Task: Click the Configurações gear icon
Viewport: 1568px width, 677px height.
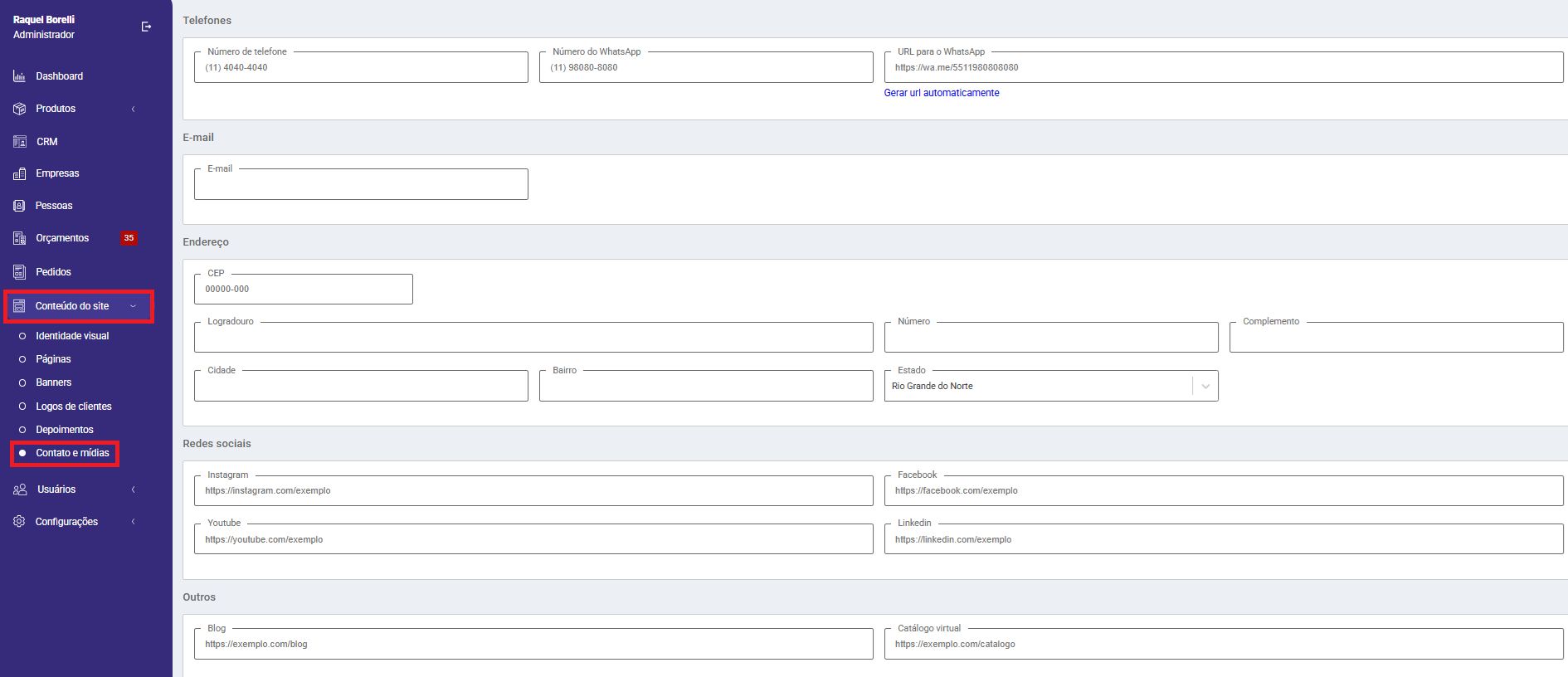Action: pyautogui.click(x=19, y=522)
